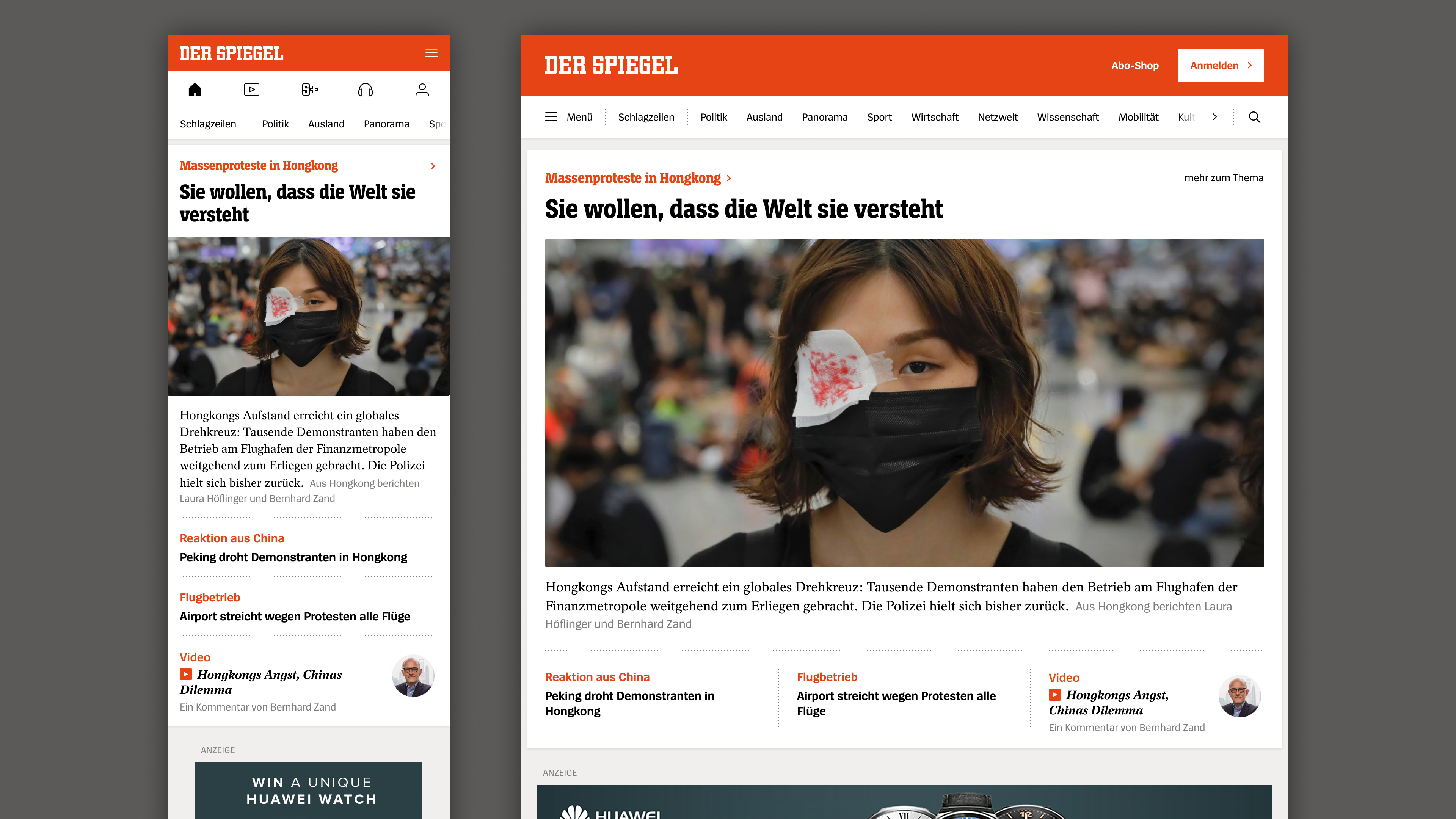The image size is (1456, 819).
Task: Select Panorama in the mobile navigation
Action: [x=387, y=124]
